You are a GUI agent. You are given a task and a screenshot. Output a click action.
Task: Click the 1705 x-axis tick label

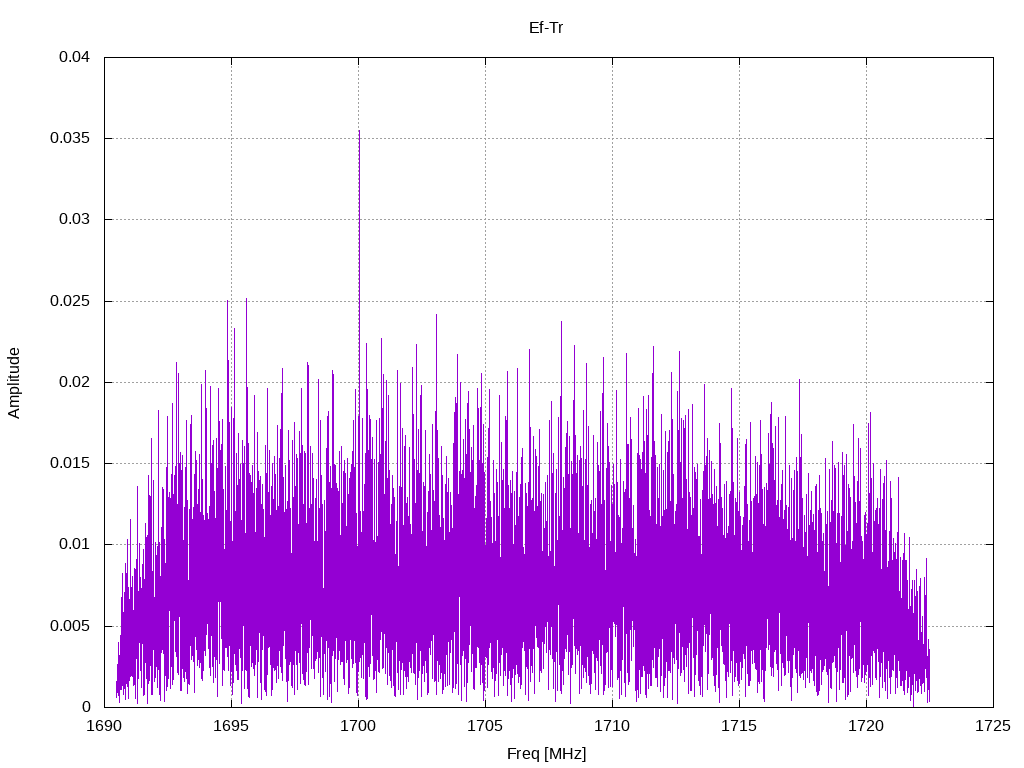tap(485, 726)
